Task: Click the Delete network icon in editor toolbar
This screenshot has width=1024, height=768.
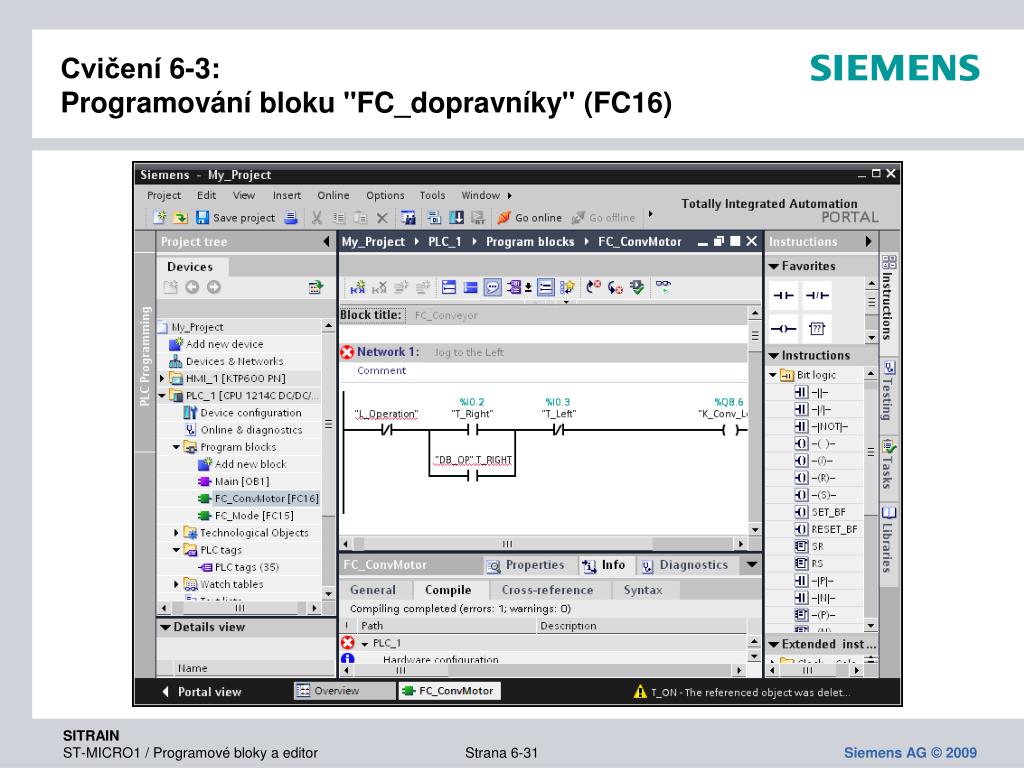Action: pos(379,287)
